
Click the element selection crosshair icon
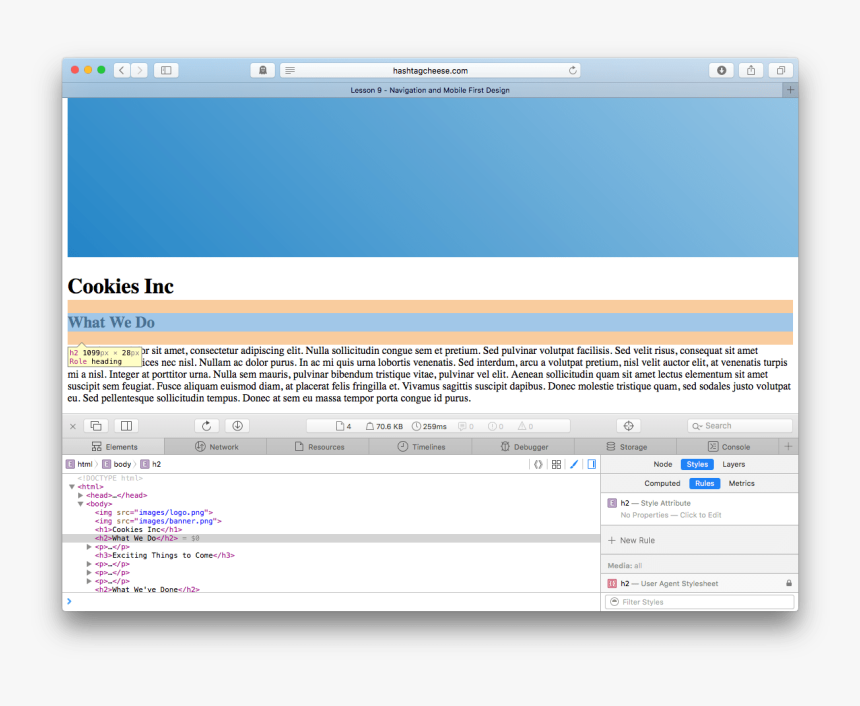click(x=628, y=426)
